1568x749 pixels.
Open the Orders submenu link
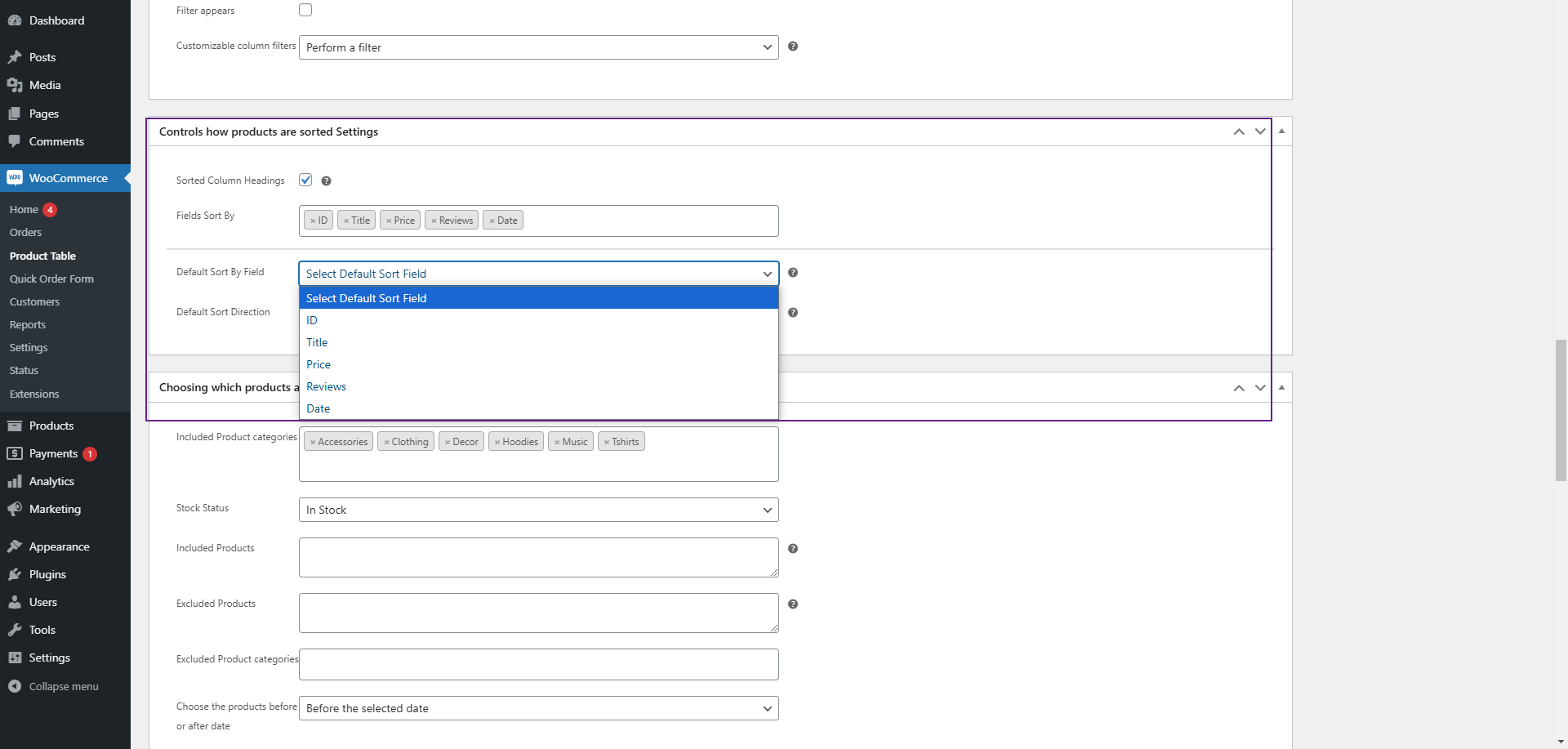coord(25,233)
